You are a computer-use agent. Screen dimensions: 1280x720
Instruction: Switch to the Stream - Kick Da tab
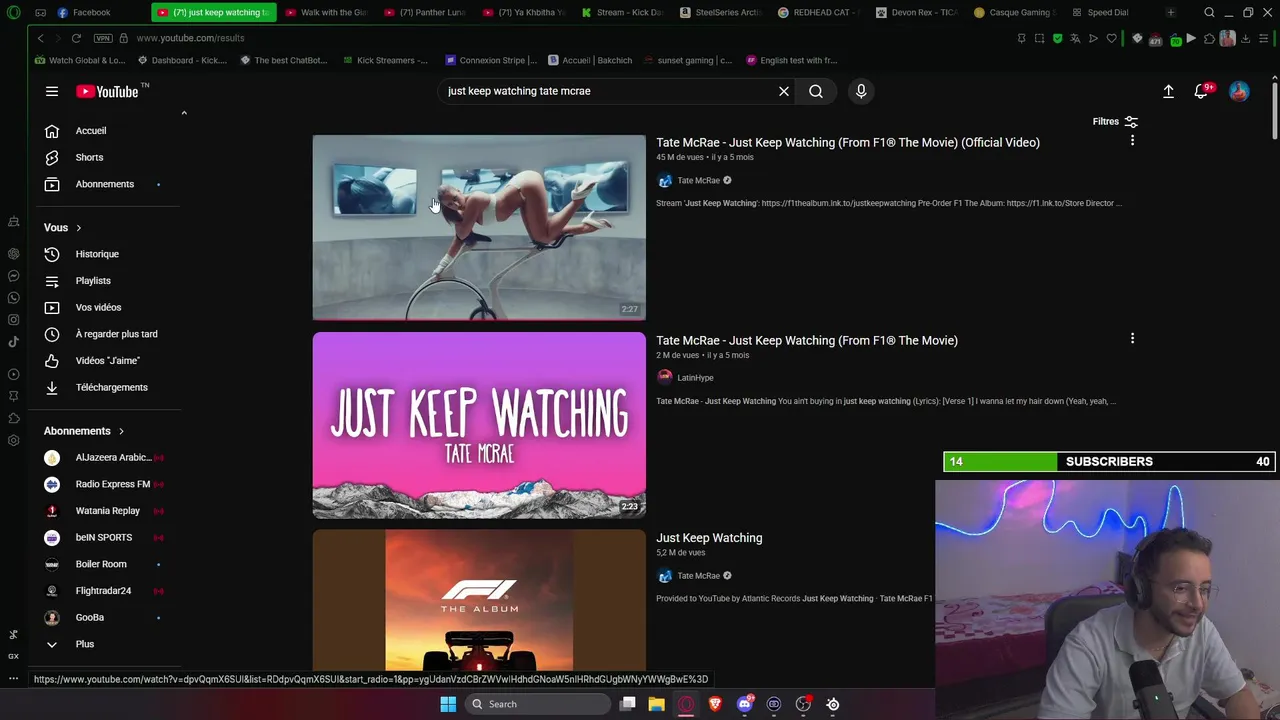(622, 12)
